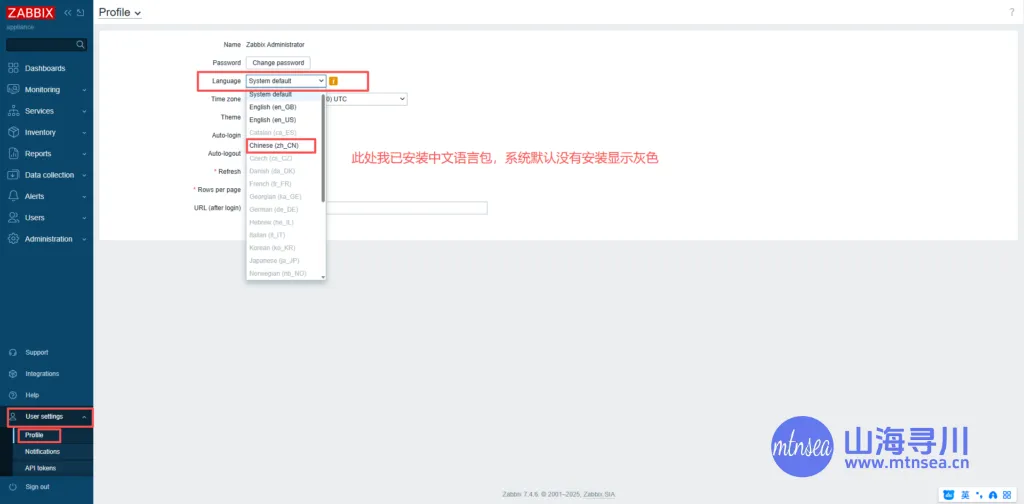Select Chinese (zh_CN) language option
This screenshot has height=504, width=1024.
[284, 146]
